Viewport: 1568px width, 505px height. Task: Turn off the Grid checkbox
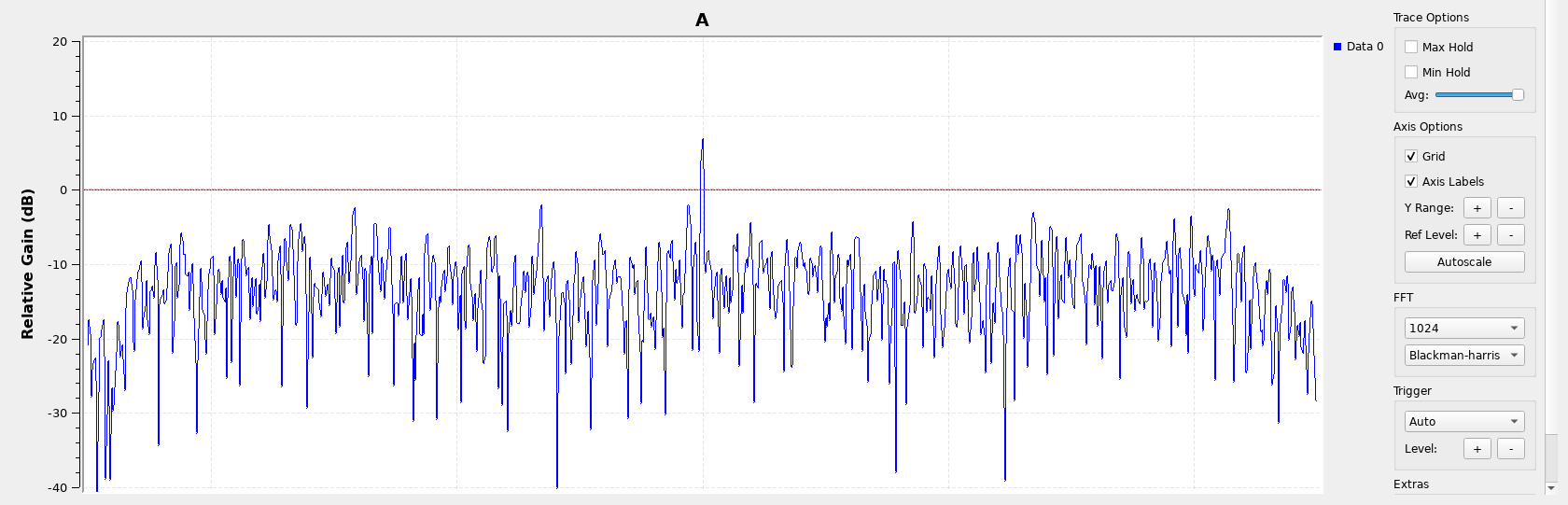[x=1411, y=156]
